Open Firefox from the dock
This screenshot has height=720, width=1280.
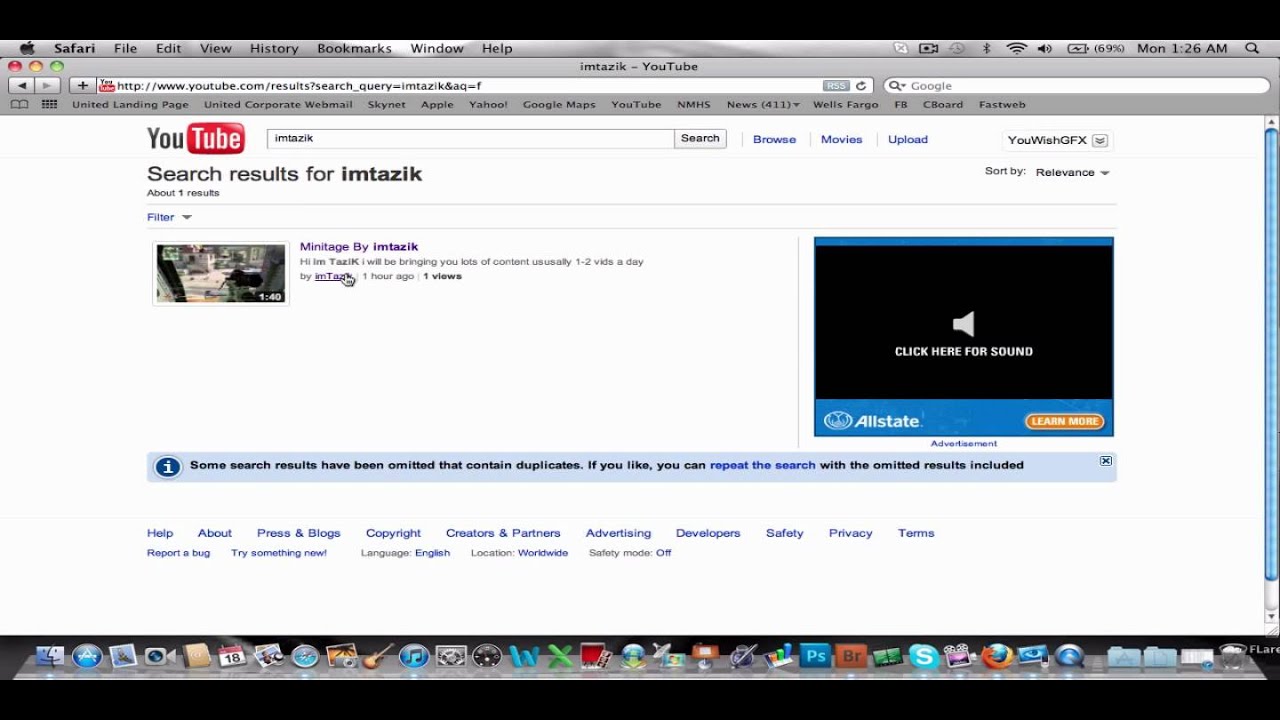click(997, 657)
